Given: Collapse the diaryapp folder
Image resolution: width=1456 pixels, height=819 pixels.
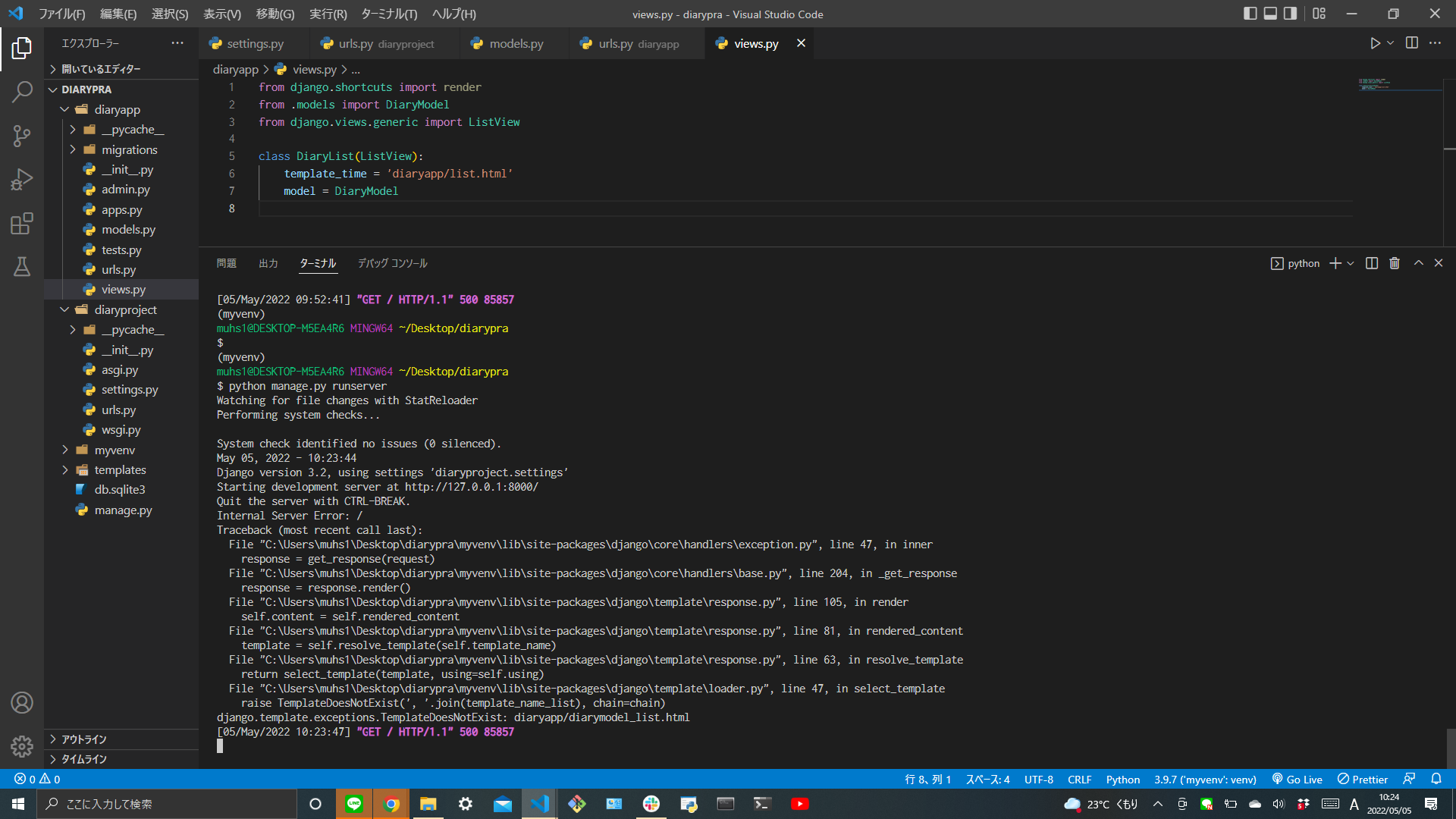Looking at the screenshot, I should click(121, 109).
